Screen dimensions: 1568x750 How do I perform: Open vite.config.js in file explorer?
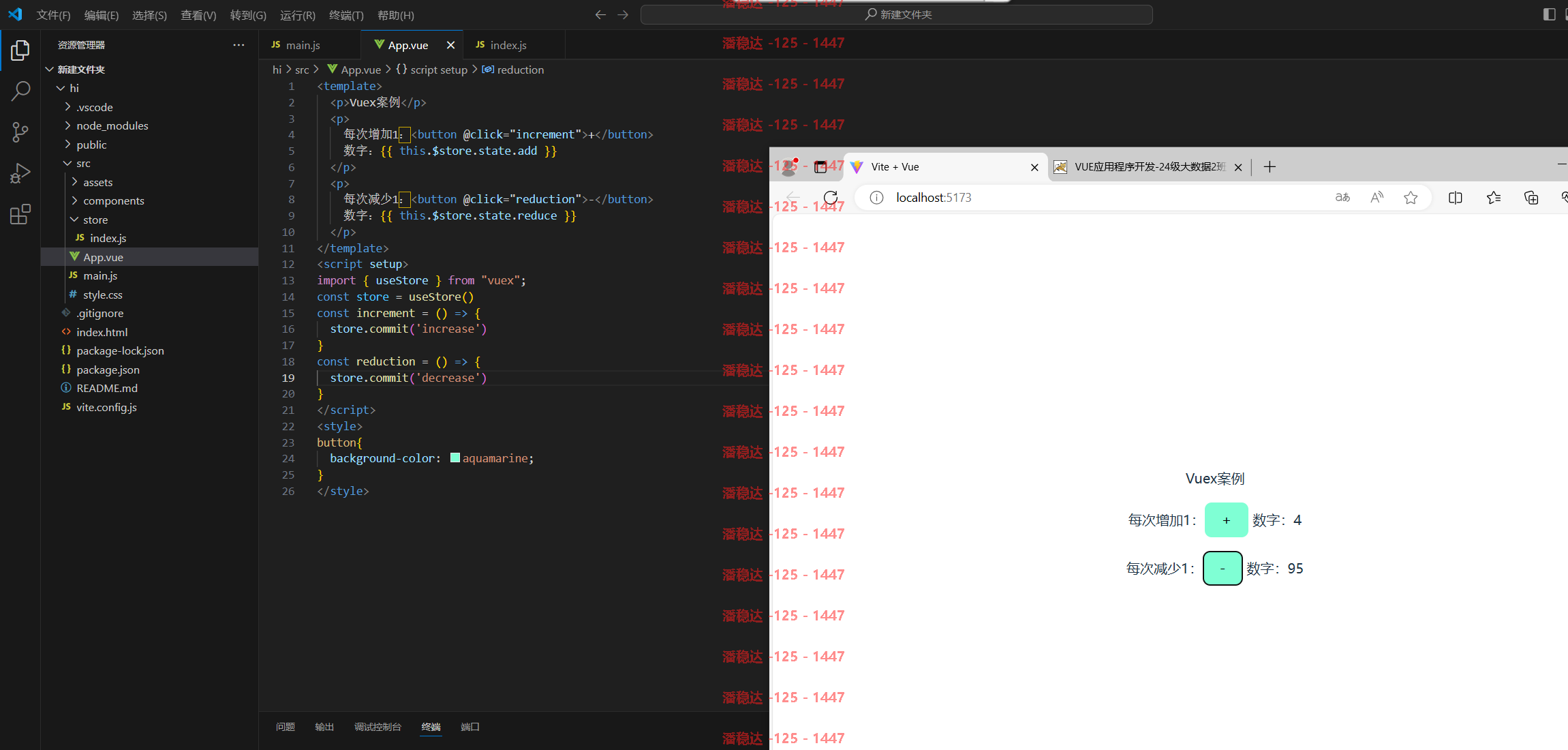(x=149, y=407)
